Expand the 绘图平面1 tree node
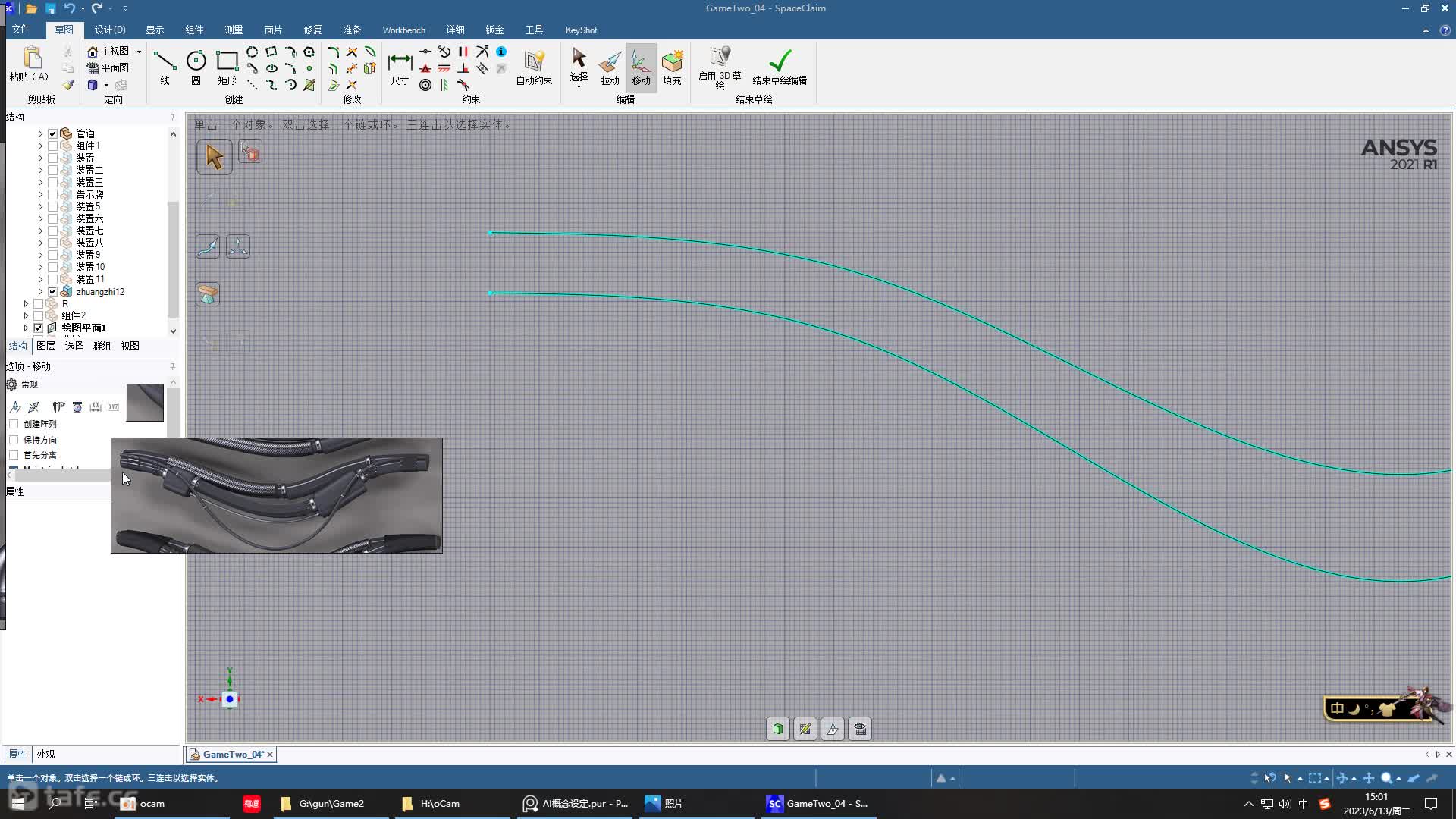This screenshot has width=1456, height=819. 26,328
